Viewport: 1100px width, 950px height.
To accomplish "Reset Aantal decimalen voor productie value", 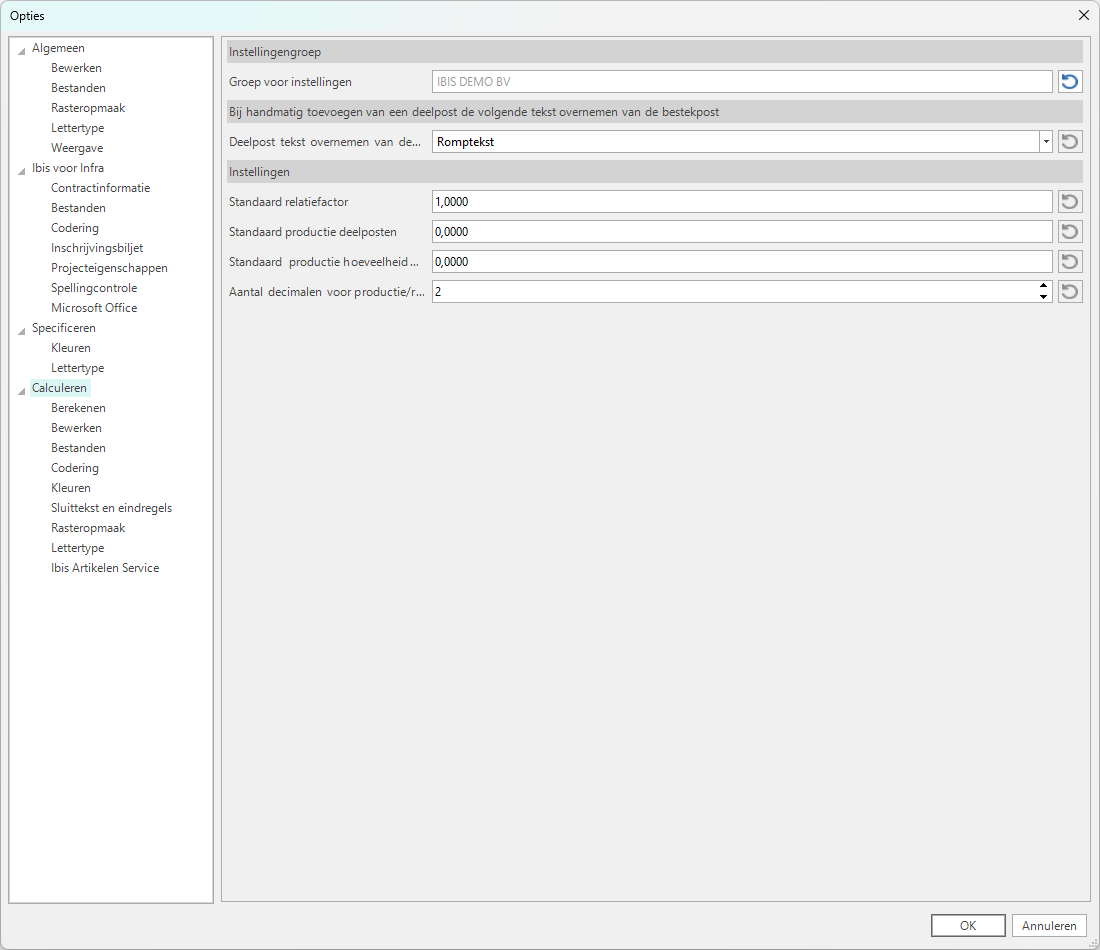I will [1070, 292].
